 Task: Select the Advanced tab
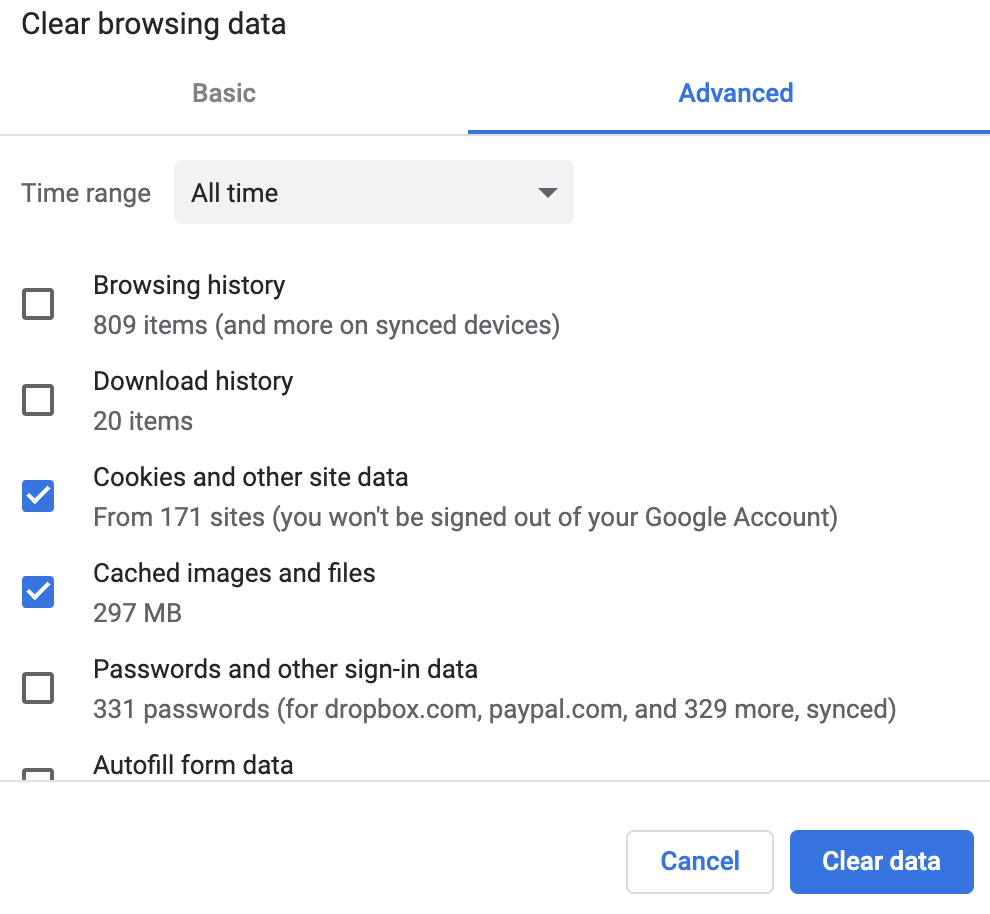point(735,93)
